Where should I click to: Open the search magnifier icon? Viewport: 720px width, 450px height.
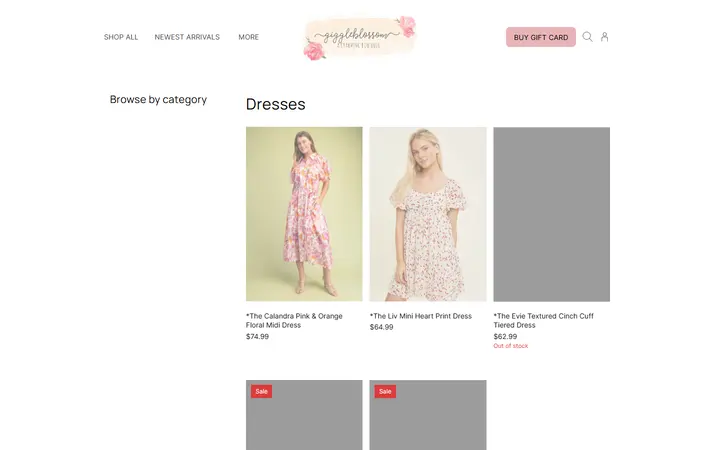pos(587,37)
